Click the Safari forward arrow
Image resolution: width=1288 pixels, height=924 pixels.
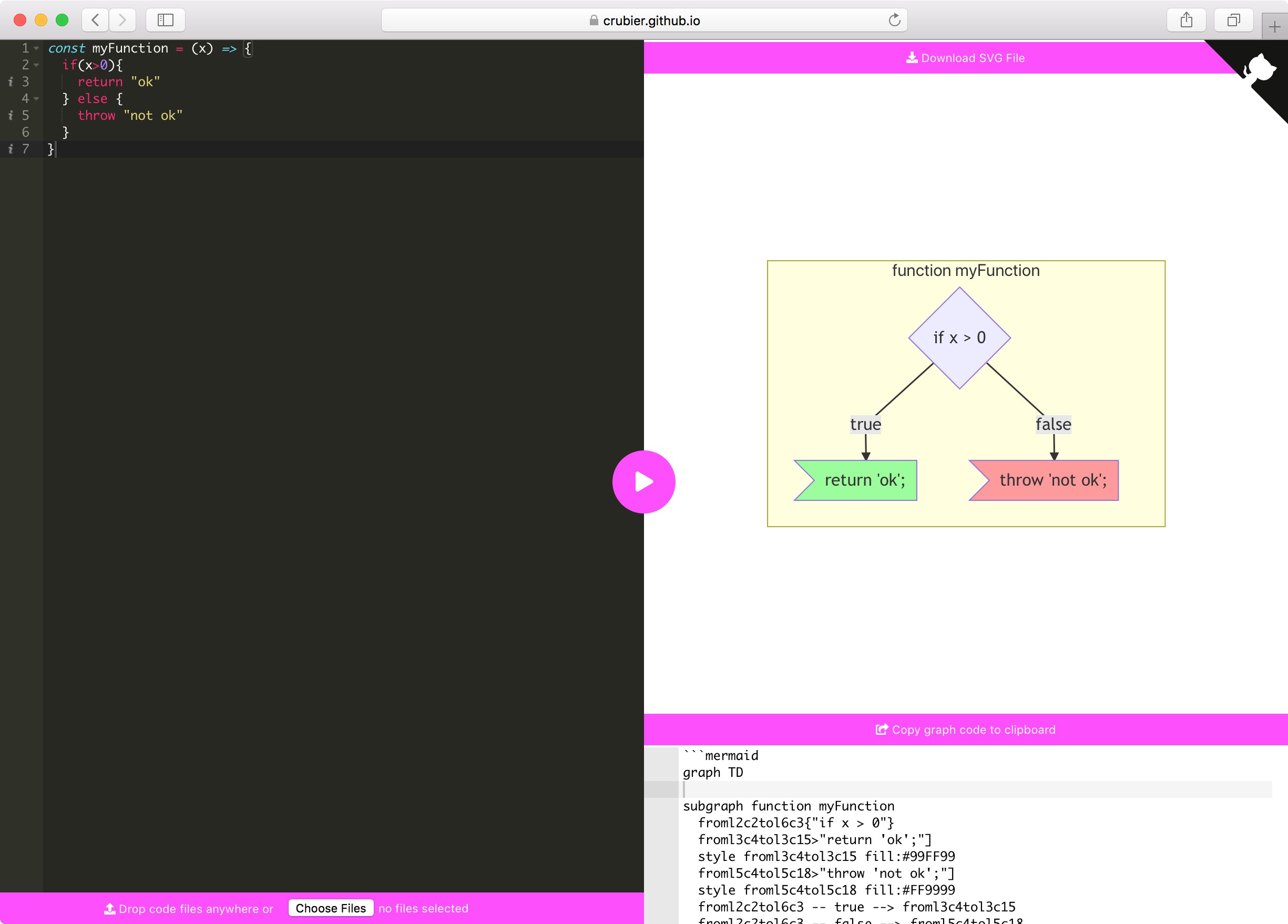coord(122,20)
